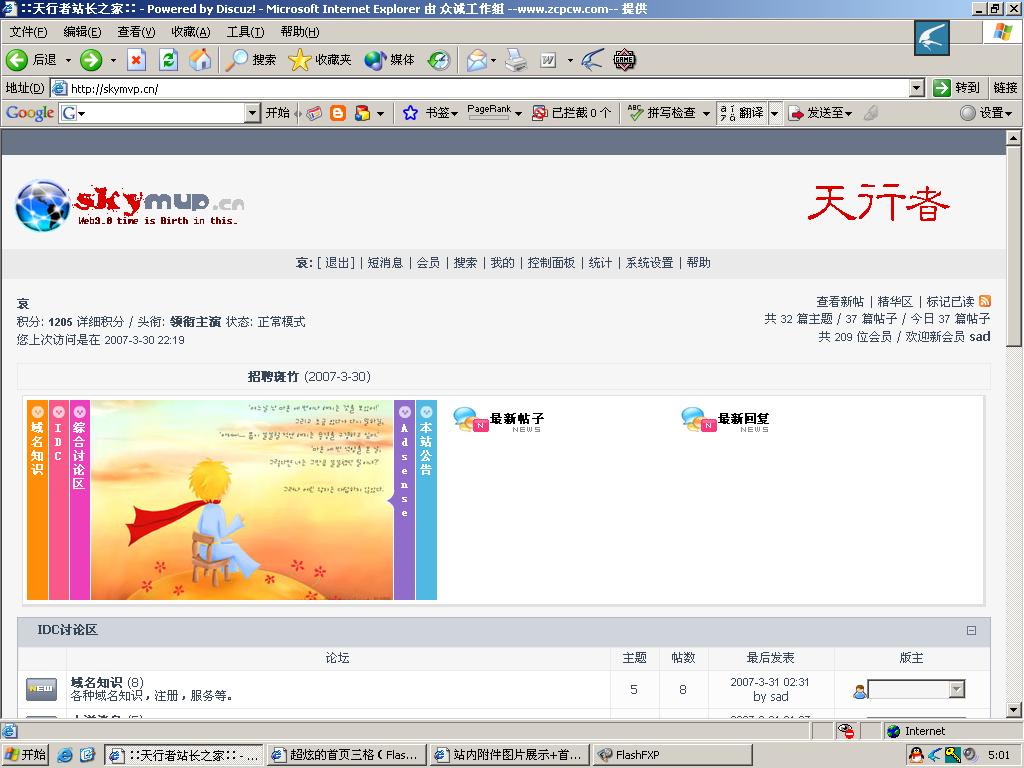Expand the PageRank dropdown
The image size is (1024, 768).
point(519,114)
